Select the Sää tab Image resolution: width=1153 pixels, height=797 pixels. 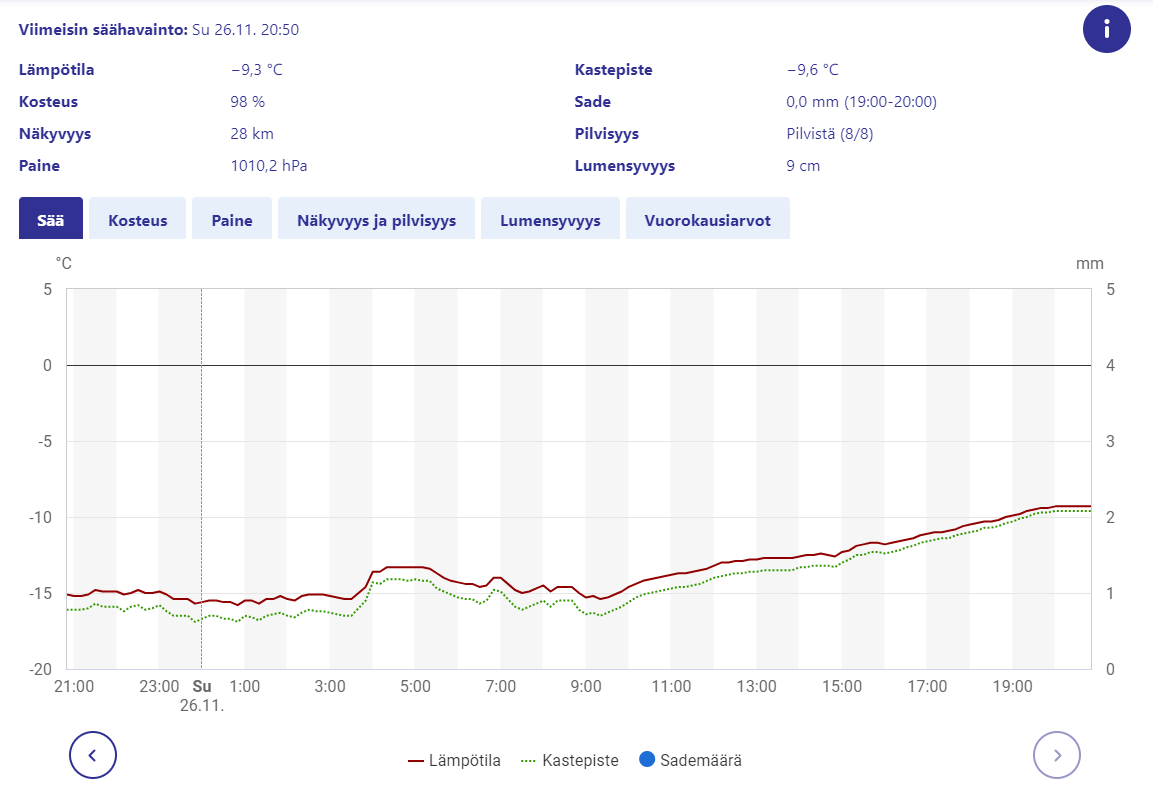pyautogui.click(x=51, y=219)
